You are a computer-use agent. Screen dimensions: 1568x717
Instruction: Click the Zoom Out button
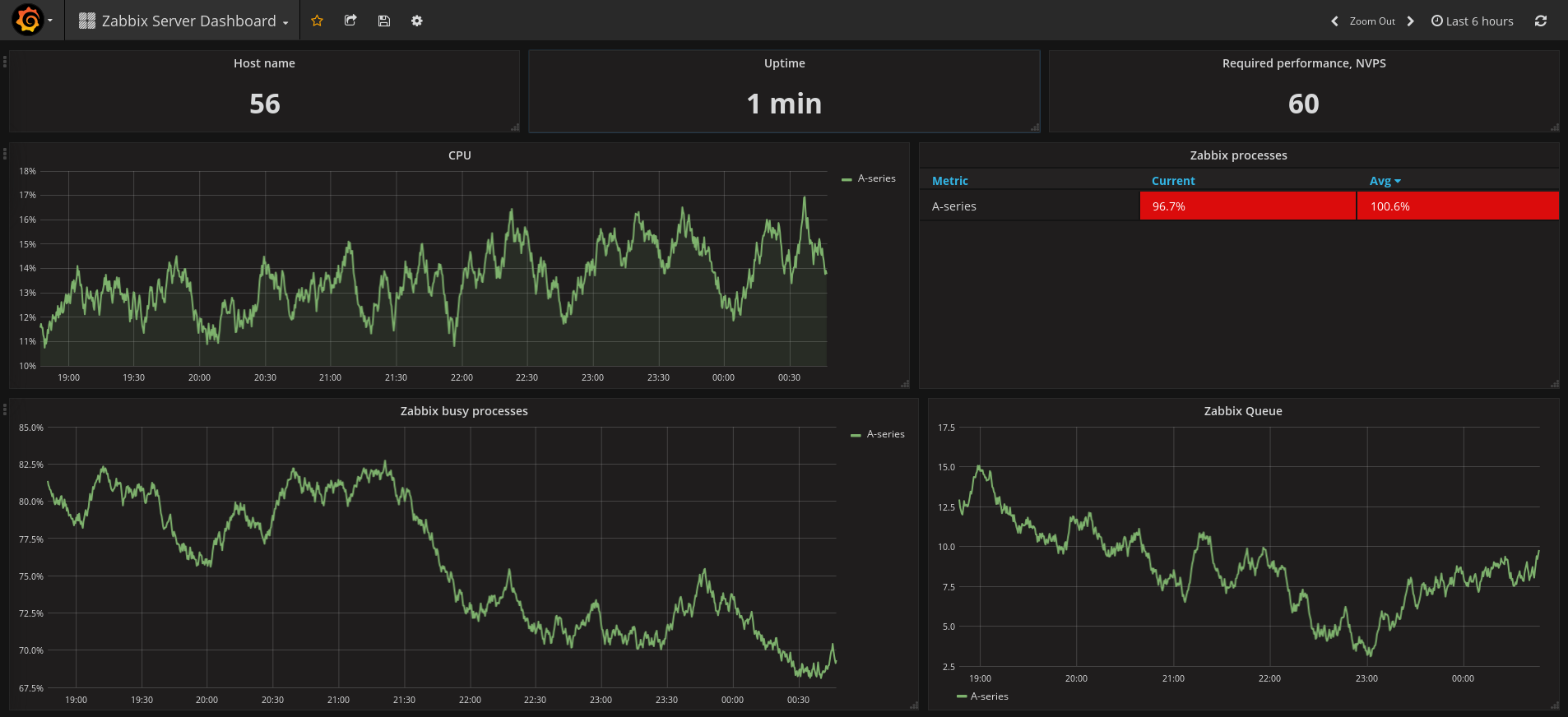pyautogui.click(x=1371, y=21)
